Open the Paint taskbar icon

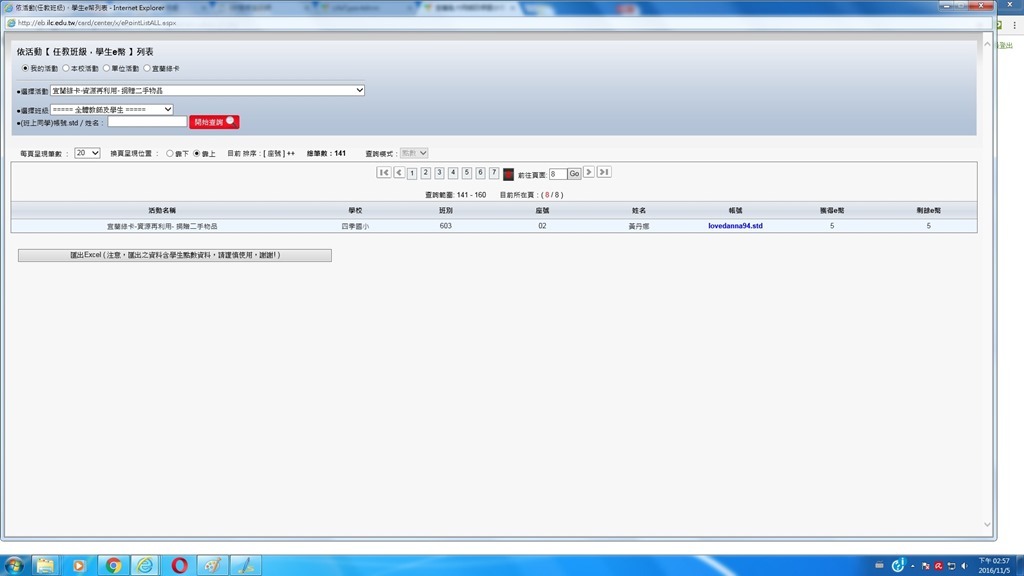click(212, 565)
